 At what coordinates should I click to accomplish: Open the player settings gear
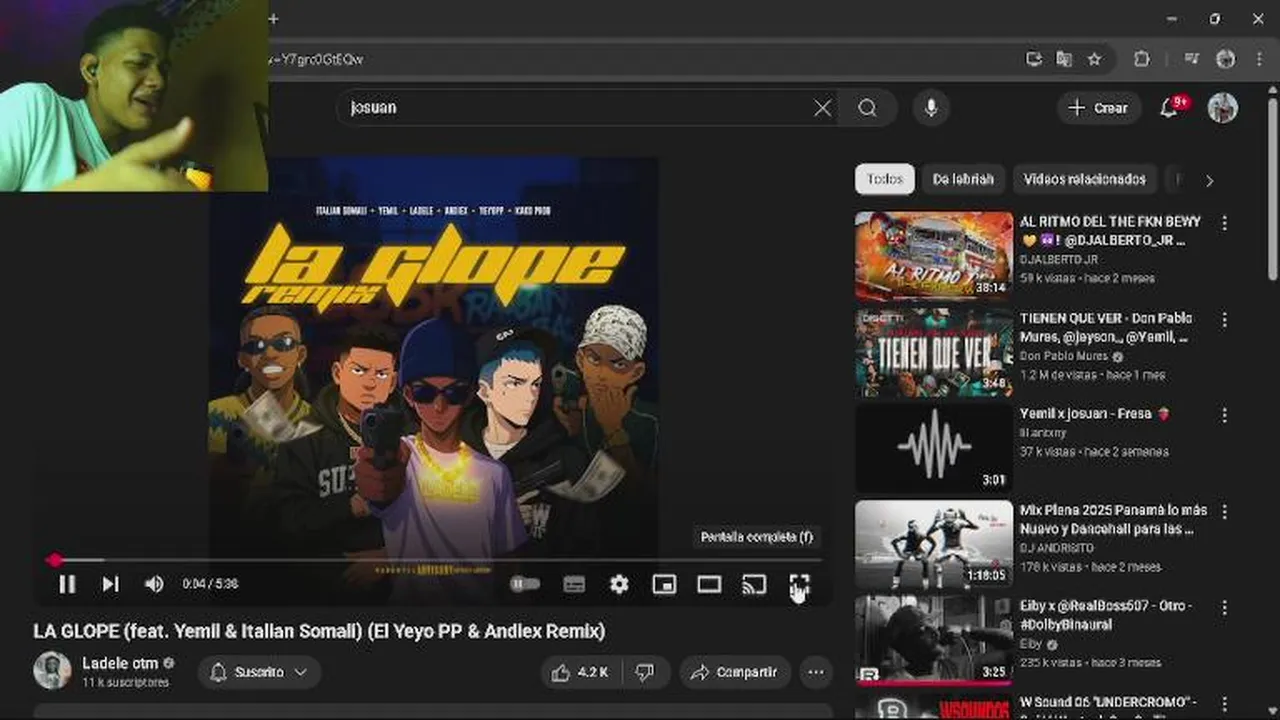619,585
